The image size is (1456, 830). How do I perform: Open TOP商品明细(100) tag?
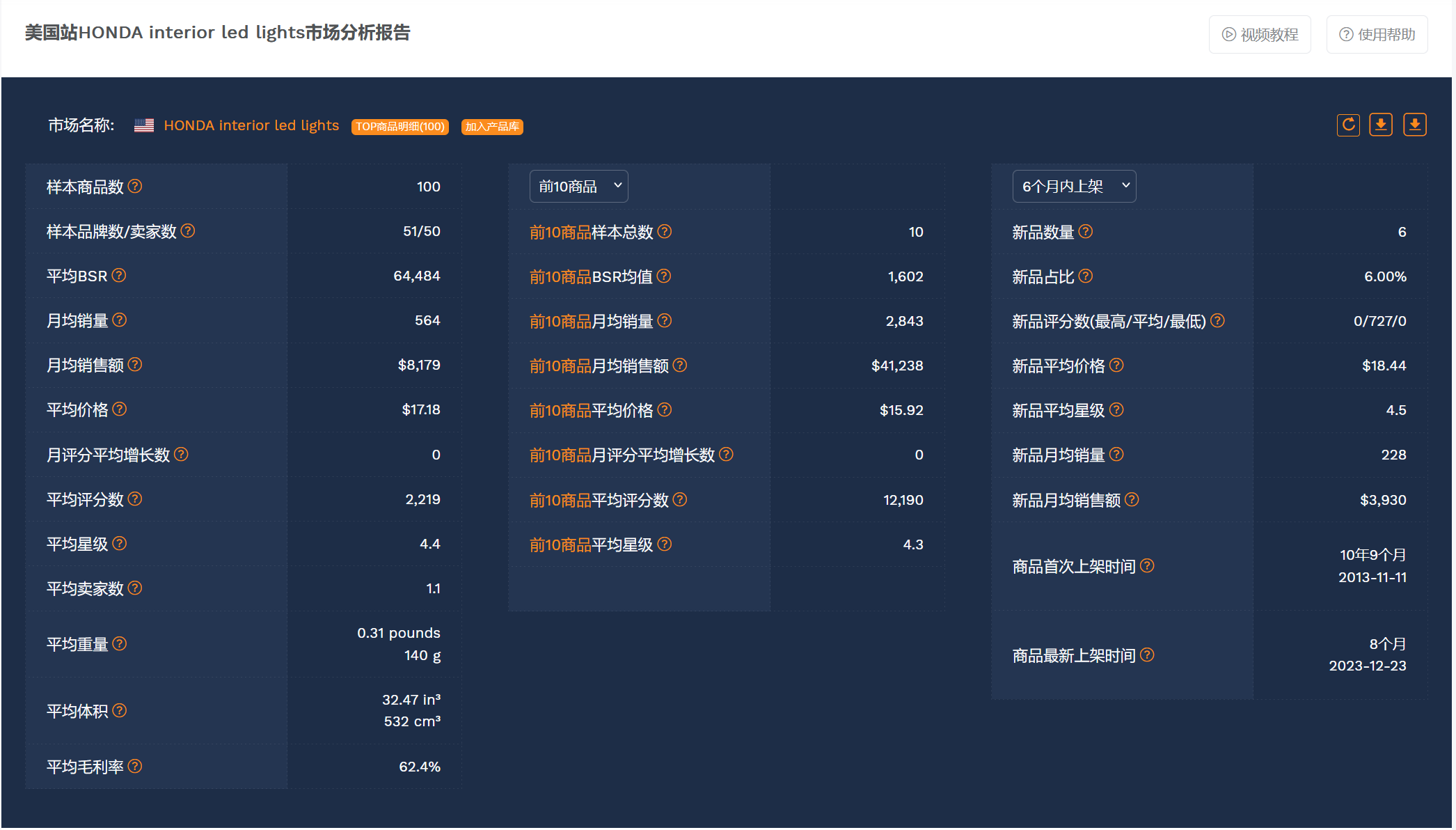(400, 127)
